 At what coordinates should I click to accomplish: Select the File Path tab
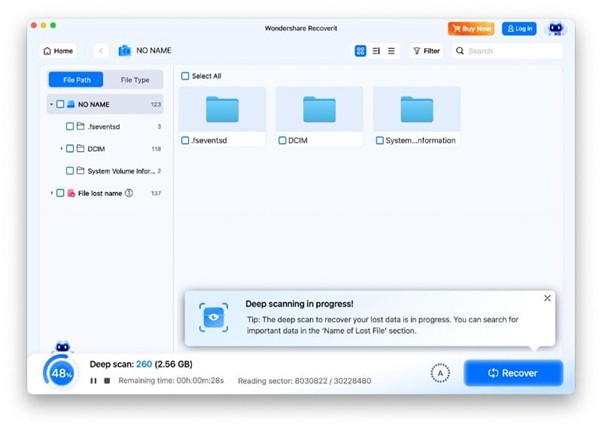pyautogui.click(x=76, y=79)
